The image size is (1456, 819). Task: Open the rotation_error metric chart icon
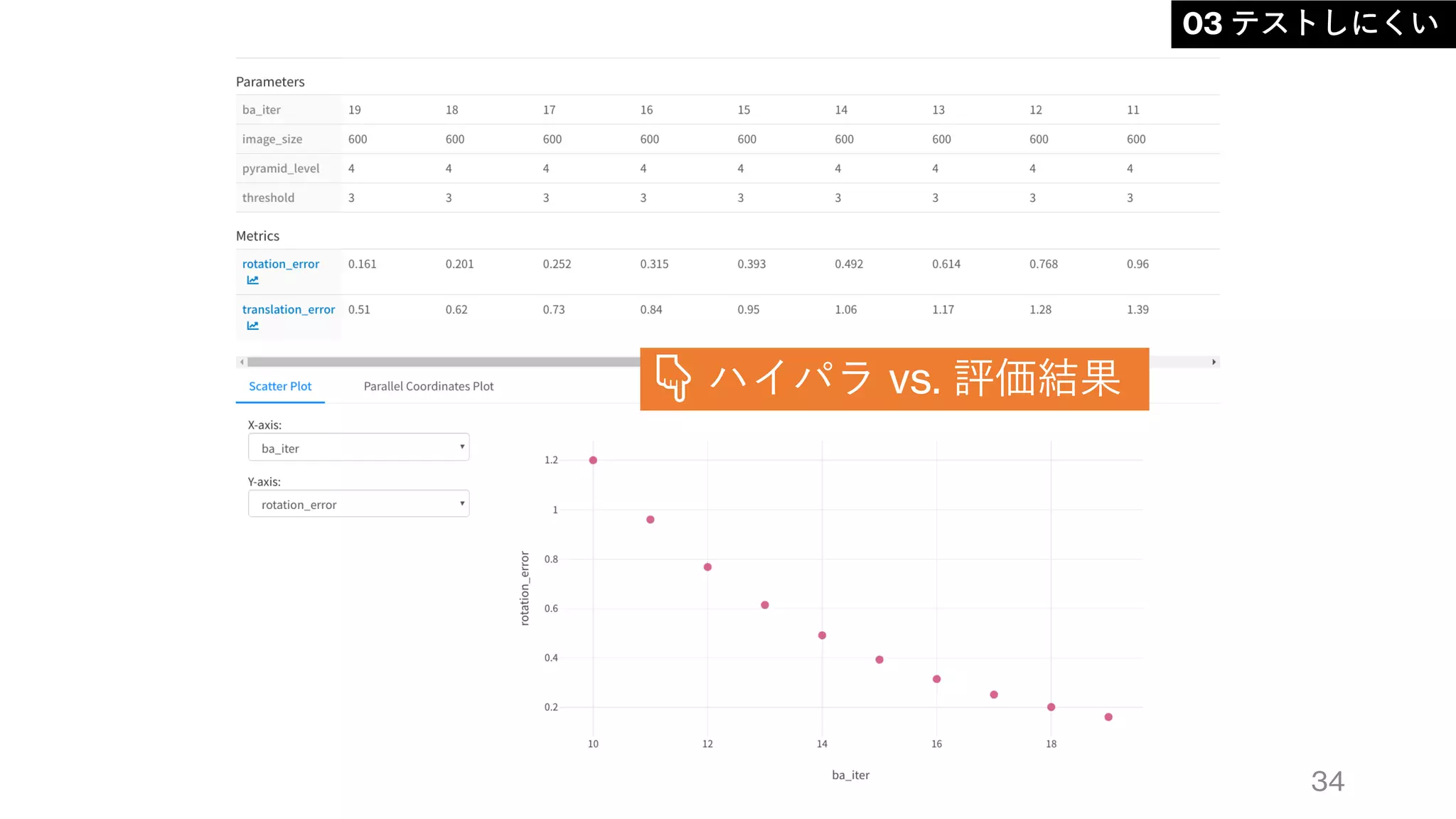(x=252, y=280)
